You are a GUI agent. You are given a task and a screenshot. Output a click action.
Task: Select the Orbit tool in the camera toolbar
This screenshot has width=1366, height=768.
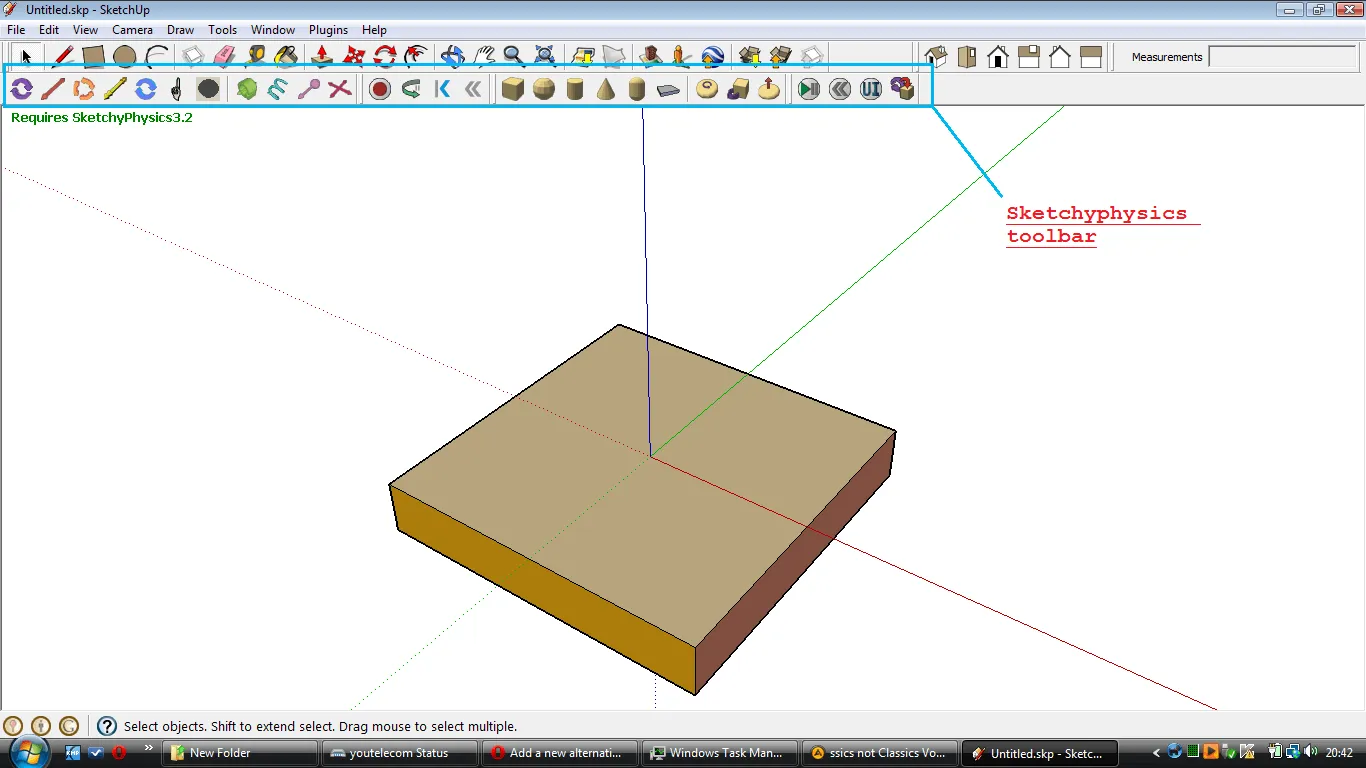(451, 56)
